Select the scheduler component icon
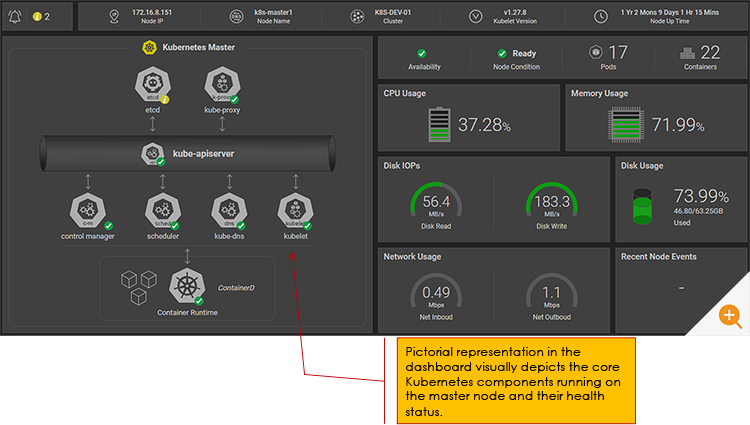This screenshot has width=750, height=425. click(x=163, y=210)
